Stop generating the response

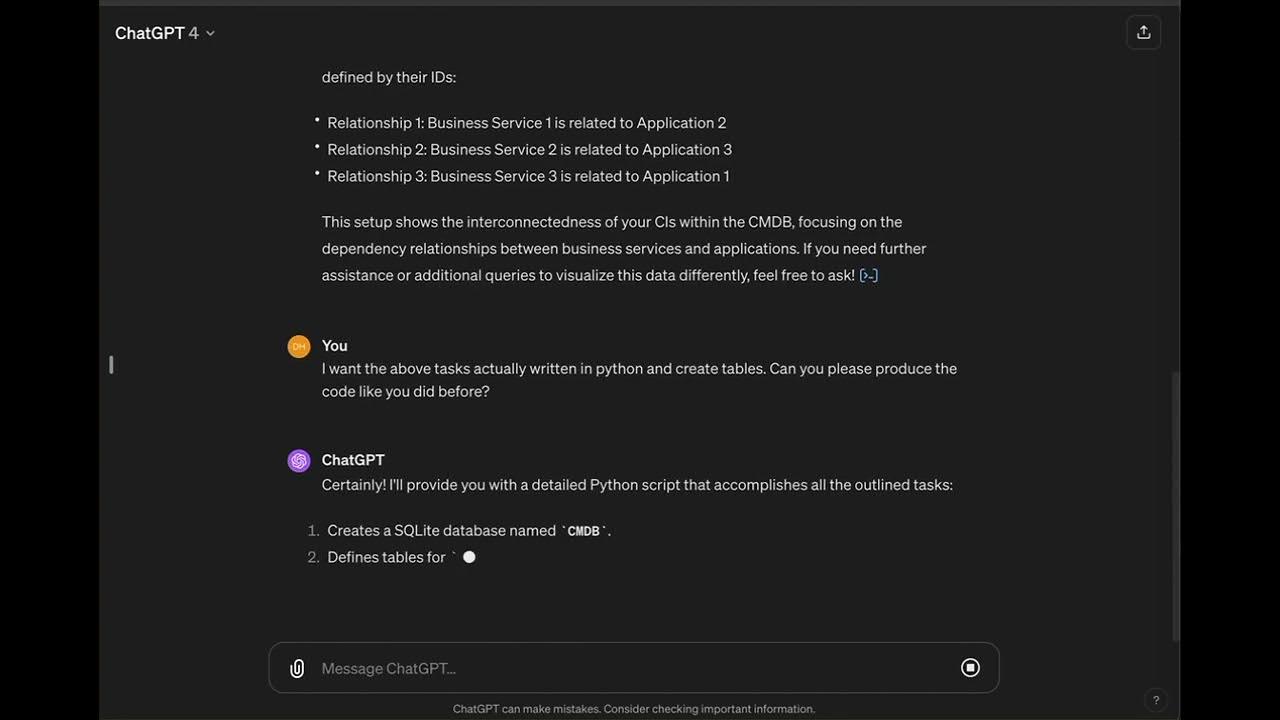[970, 668]
